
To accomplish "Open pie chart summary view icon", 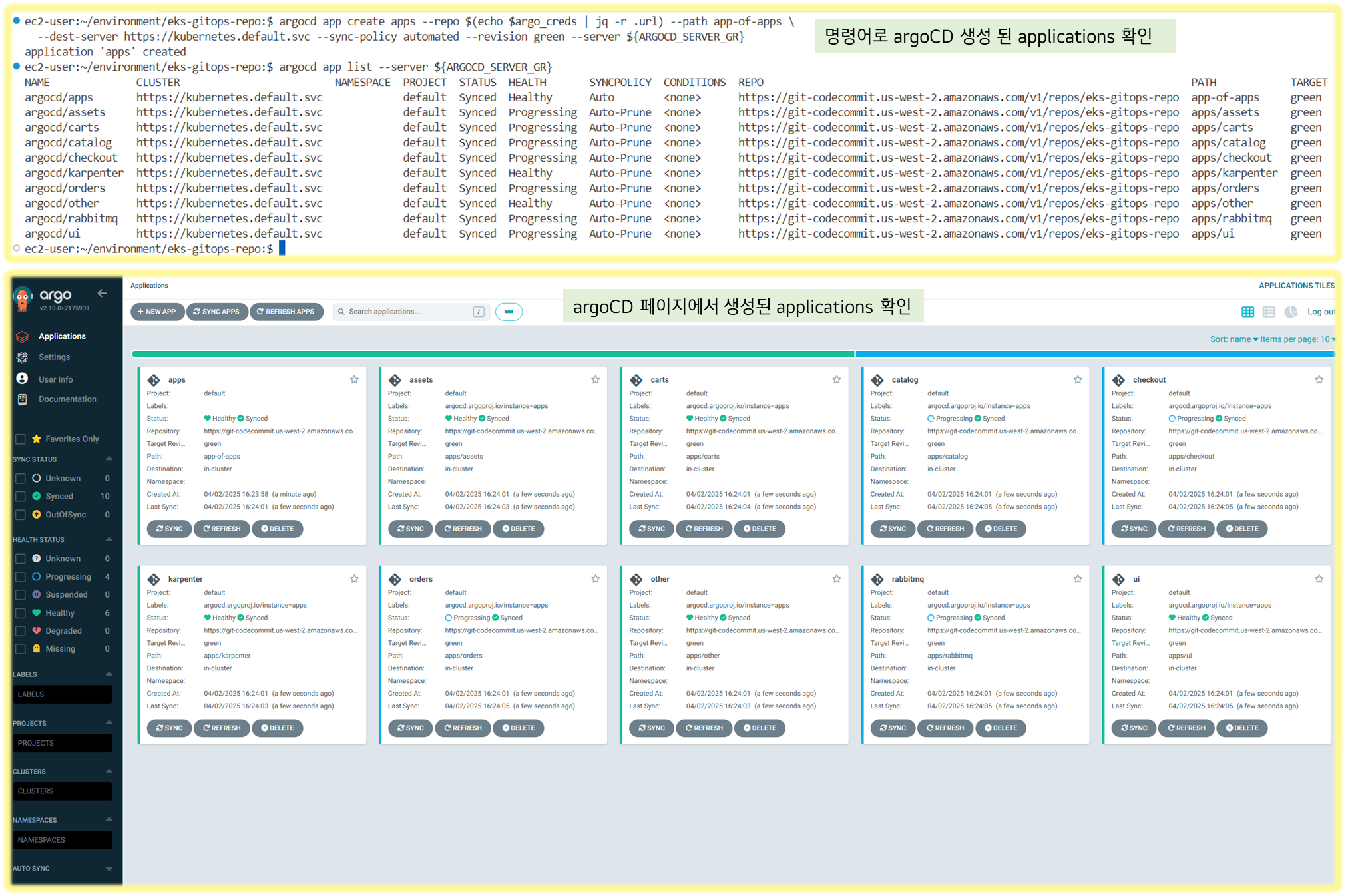I will click(1291, 312).
